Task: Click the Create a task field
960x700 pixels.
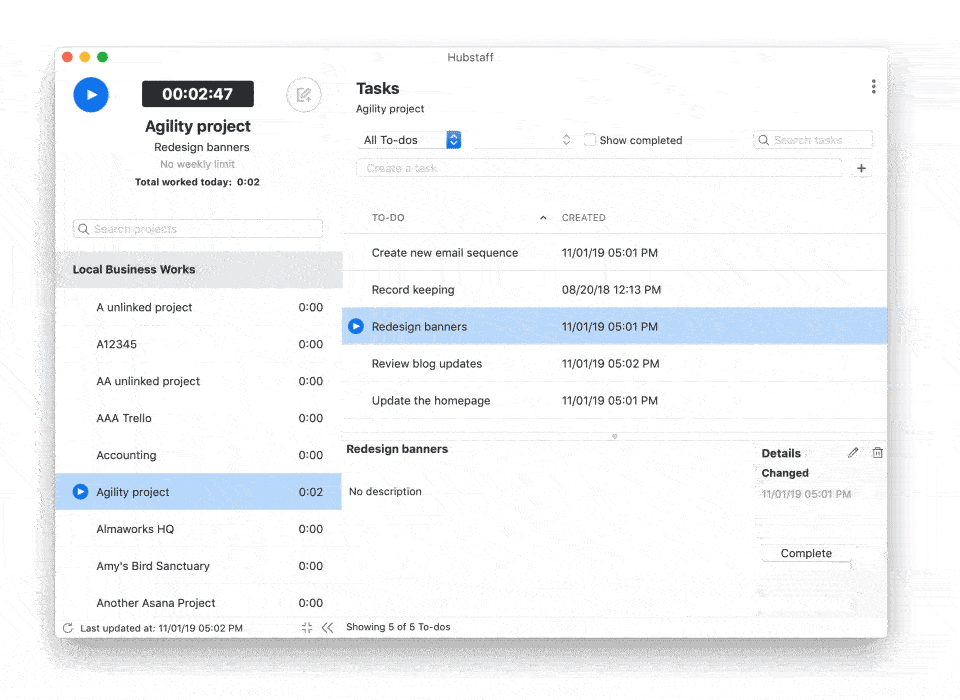Action: 599,168
